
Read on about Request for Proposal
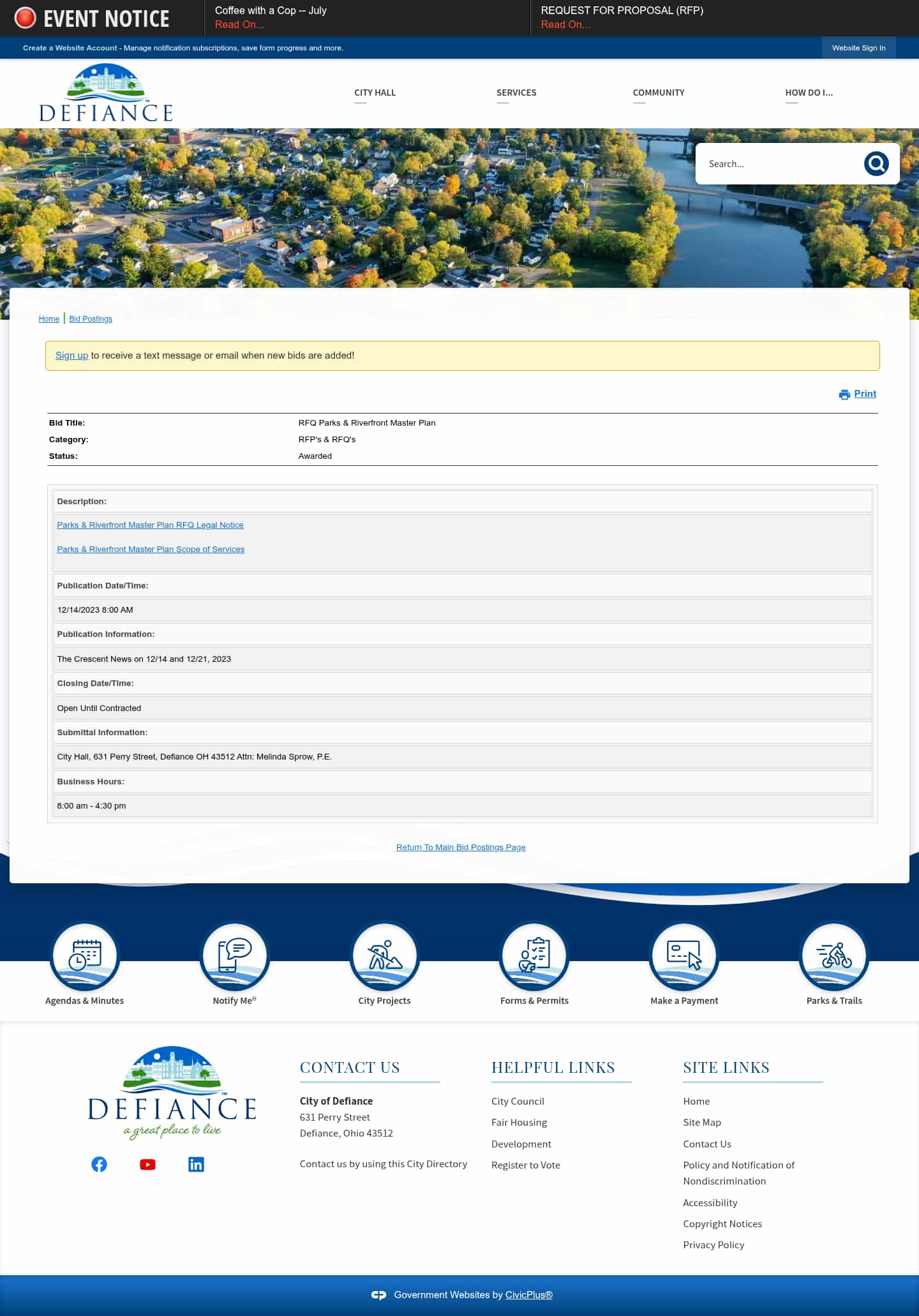[565, 25]
